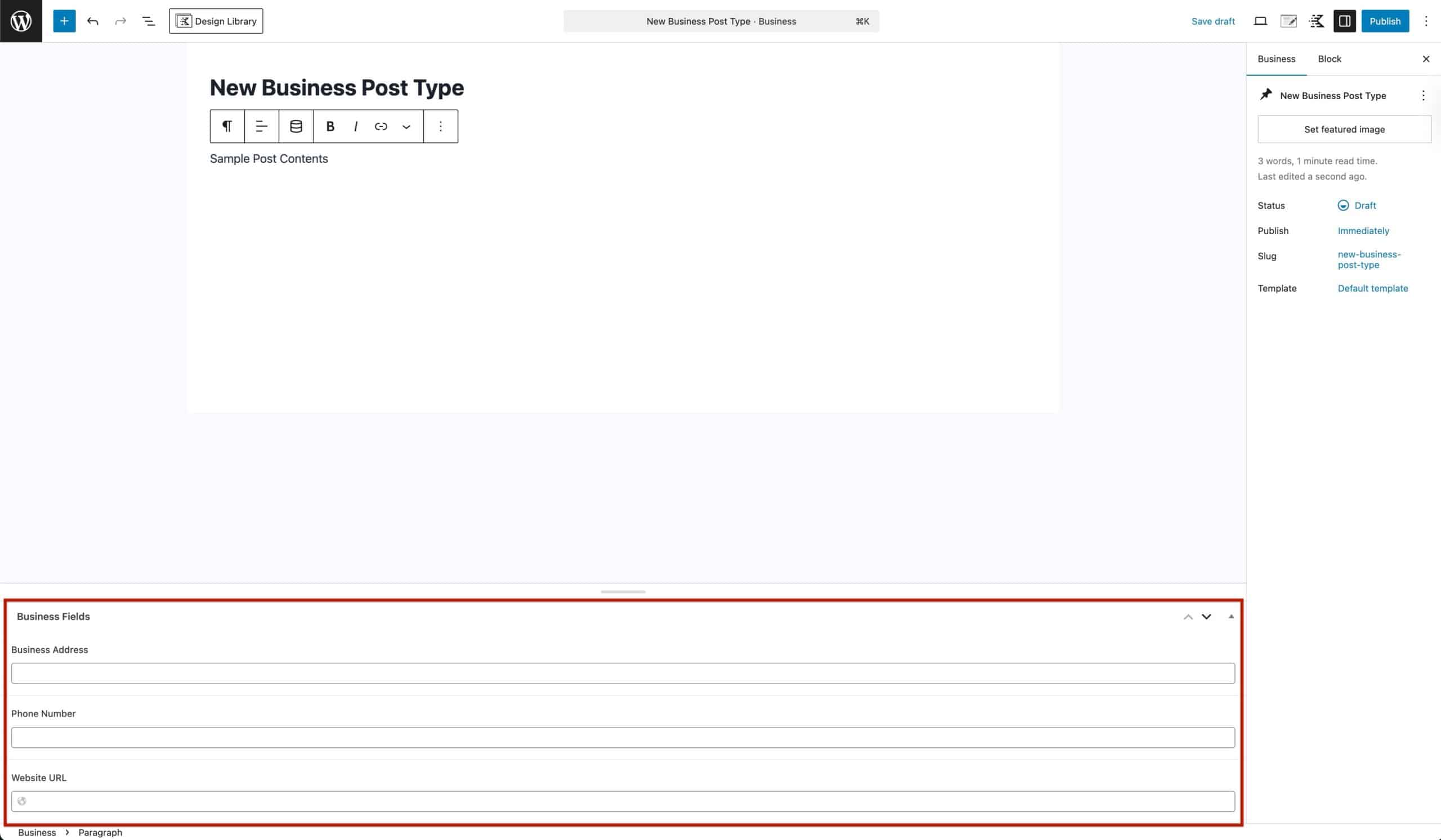Open the block inserter
The height and width of the screenshot is (840, 1441).
click(x=64, y=21)
